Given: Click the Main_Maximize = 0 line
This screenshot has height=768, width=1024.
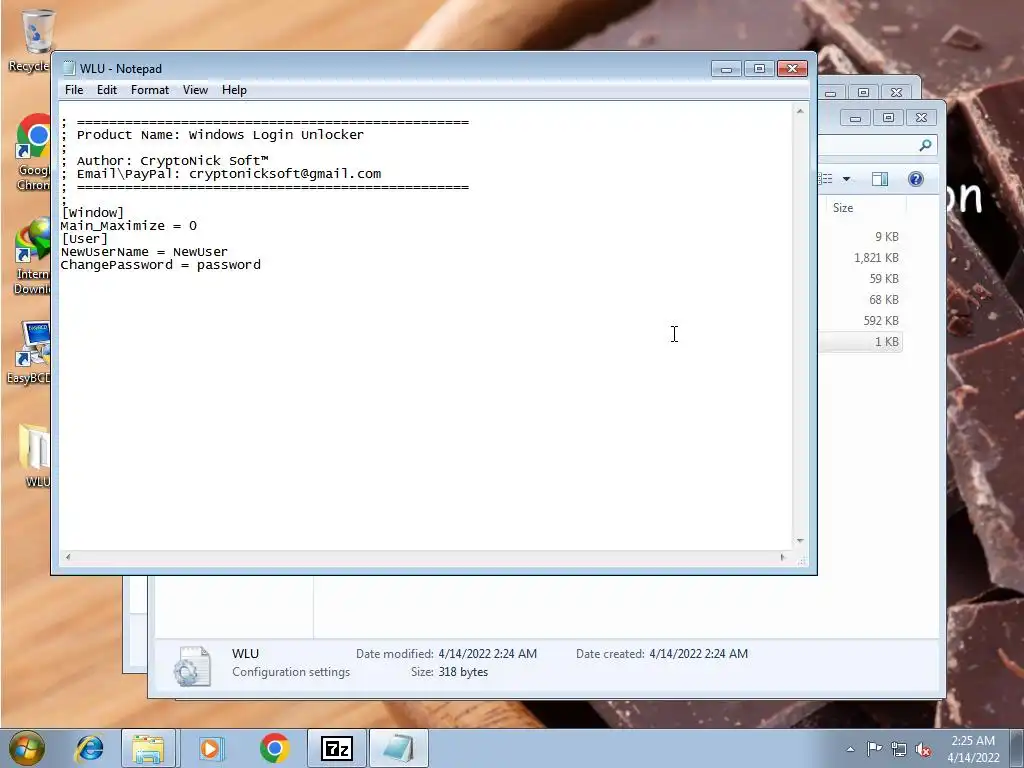Looking at the screenshot, I should click(129, 225).
